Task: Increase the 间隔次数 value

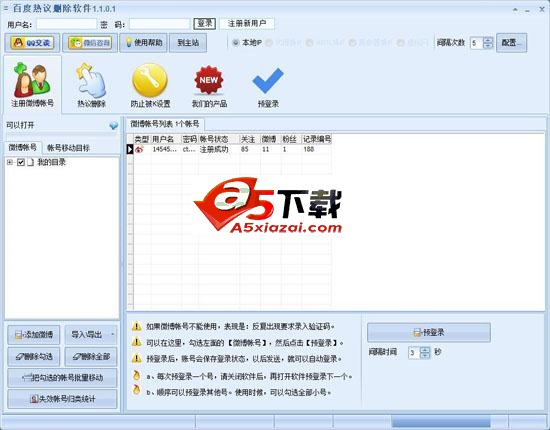Action: [x=488, y=40]
